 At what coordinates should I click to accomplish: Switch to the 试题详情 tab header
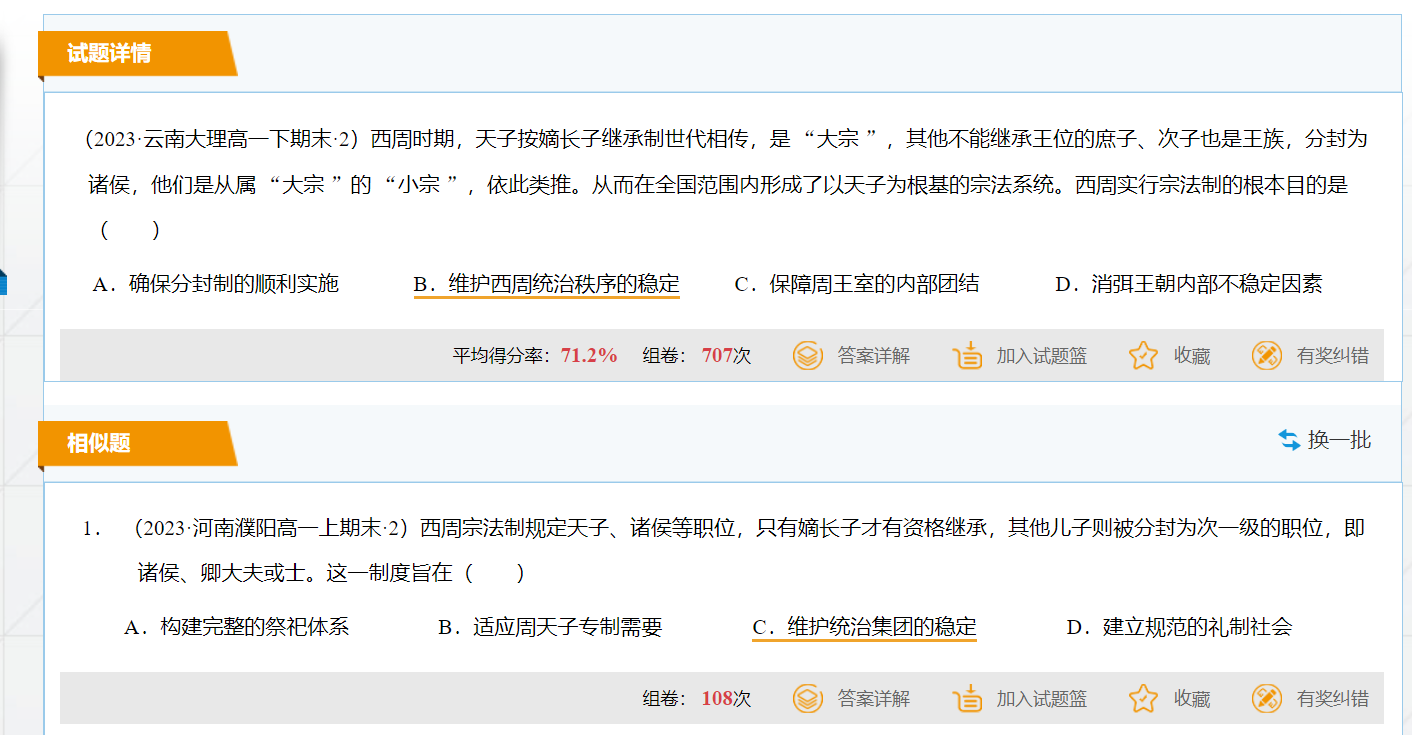pyautogui.click(x=110, y=53)
